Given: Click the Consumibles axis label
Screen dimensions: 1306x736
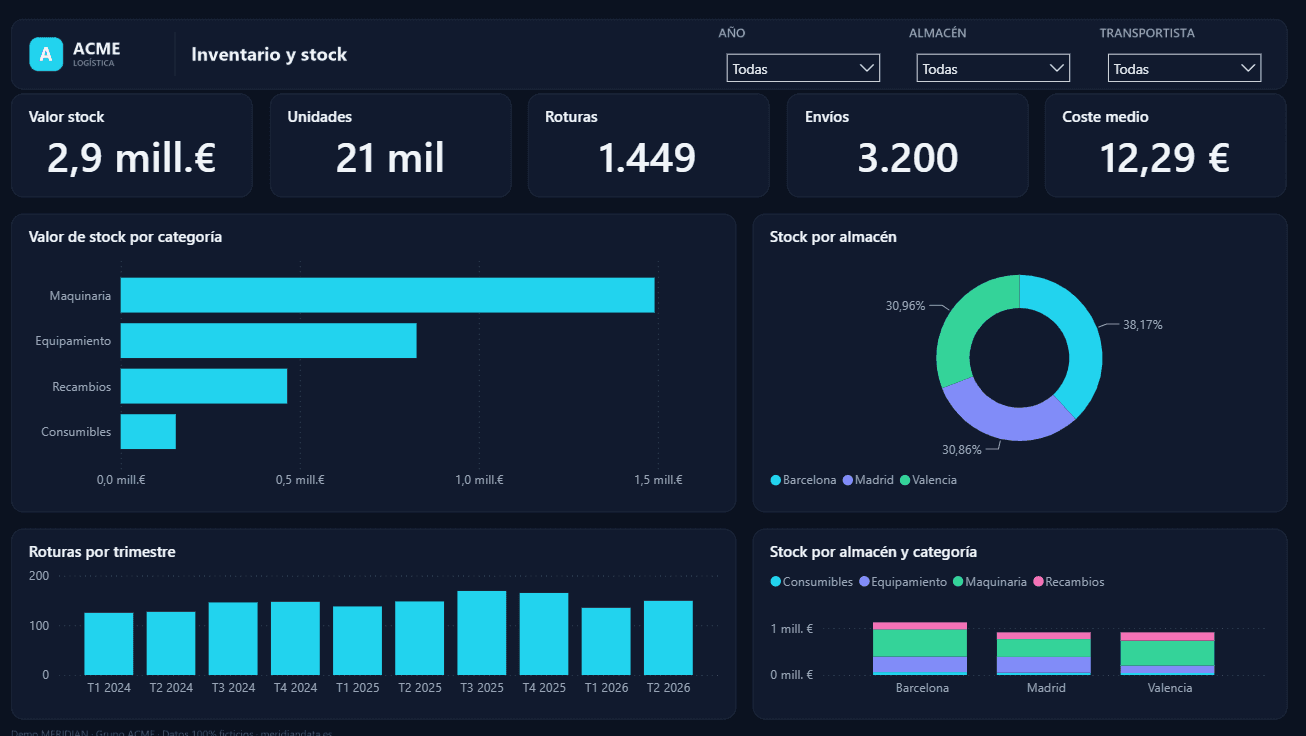Looking at the screenshot, I should point(76,432).
